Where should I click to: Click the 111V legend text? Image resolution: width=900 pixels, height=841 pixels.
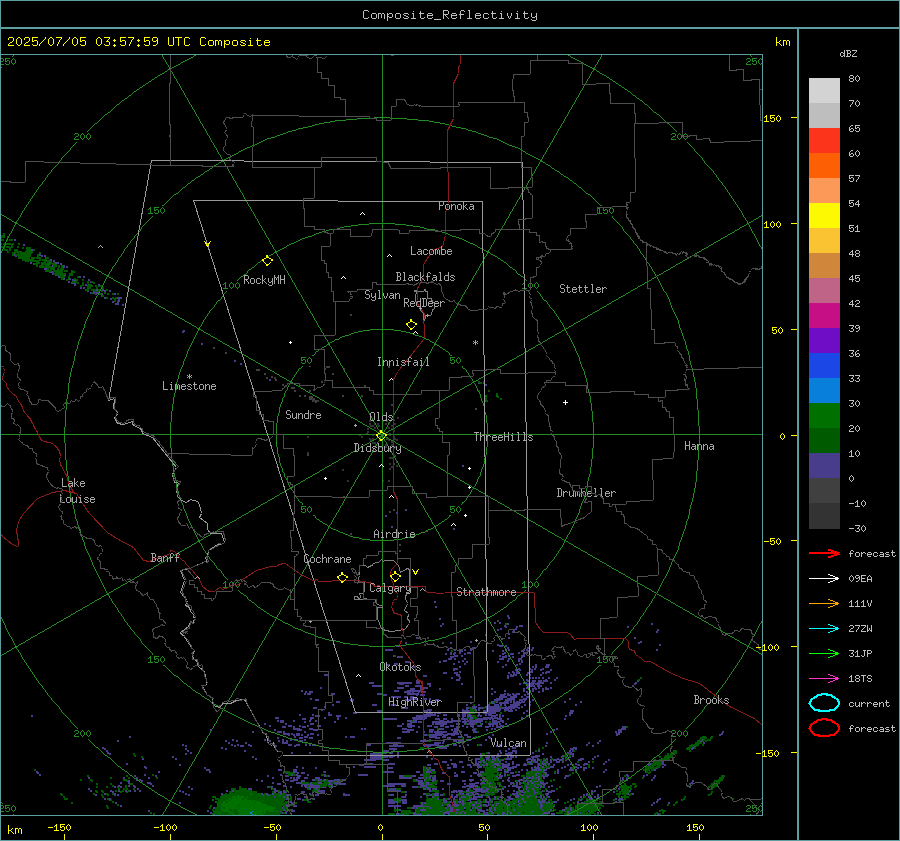click(860, 603)
